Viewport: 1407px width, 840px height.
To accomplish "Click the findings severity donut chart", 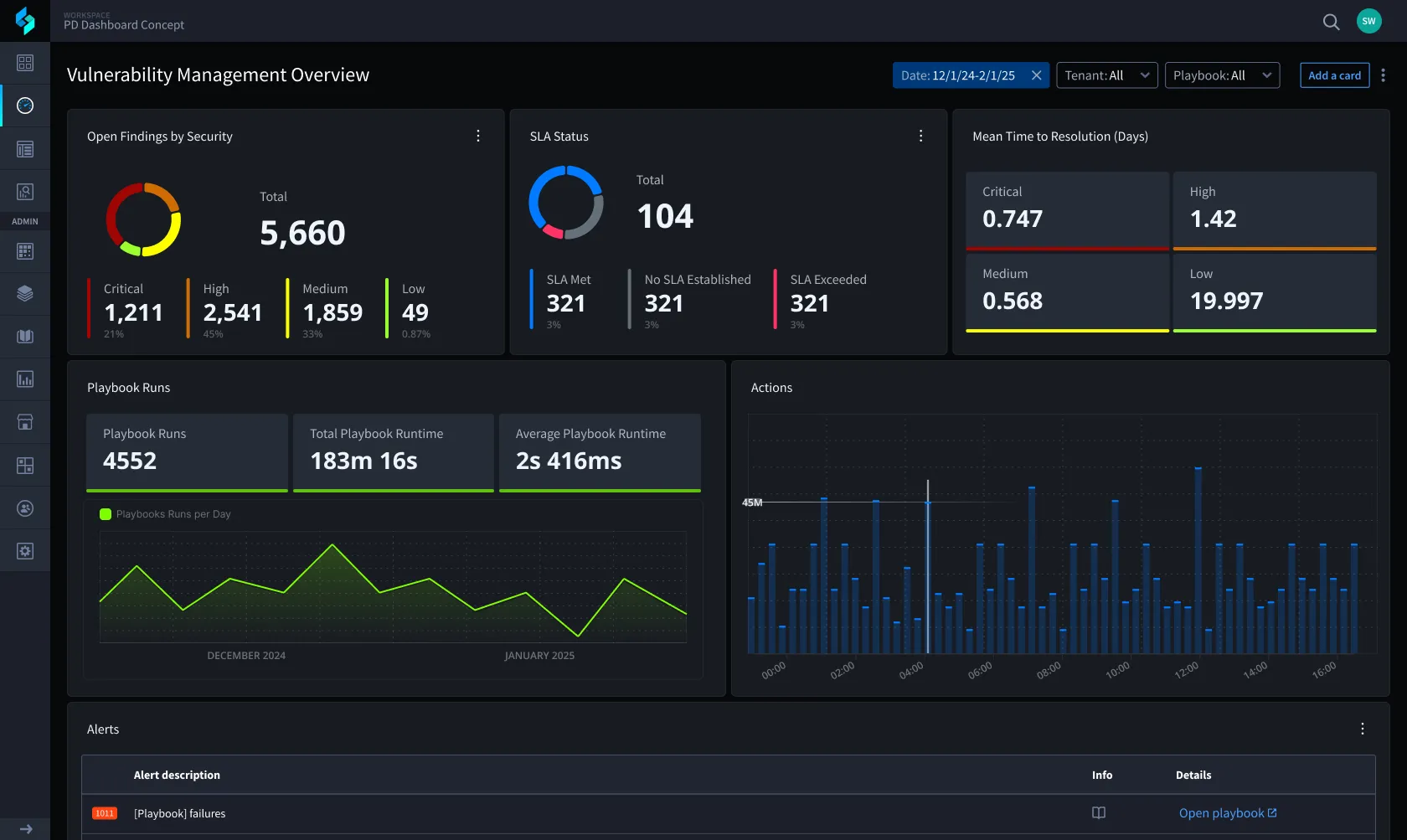I will [143, 219].
